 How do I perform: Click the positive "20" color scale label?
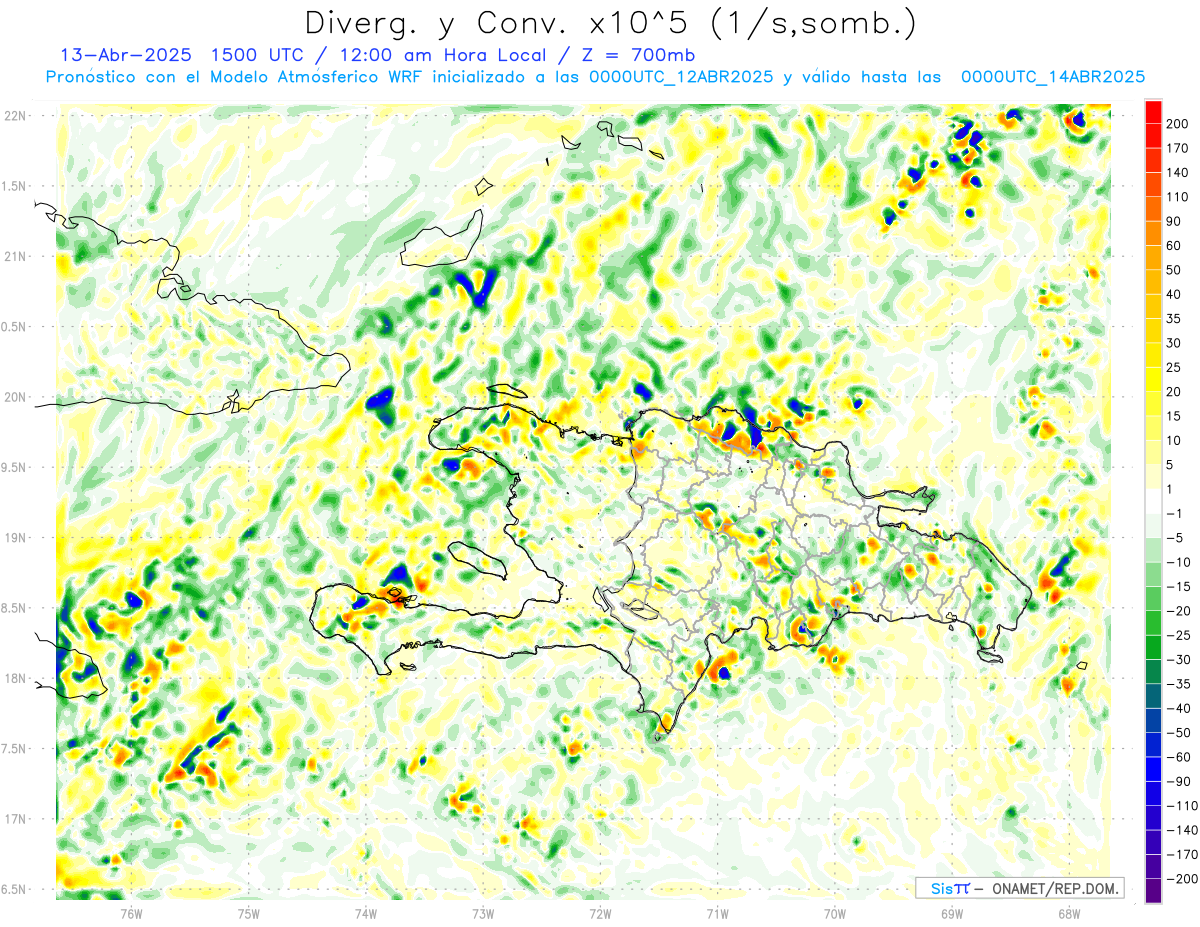click(x=1175, y=392)
